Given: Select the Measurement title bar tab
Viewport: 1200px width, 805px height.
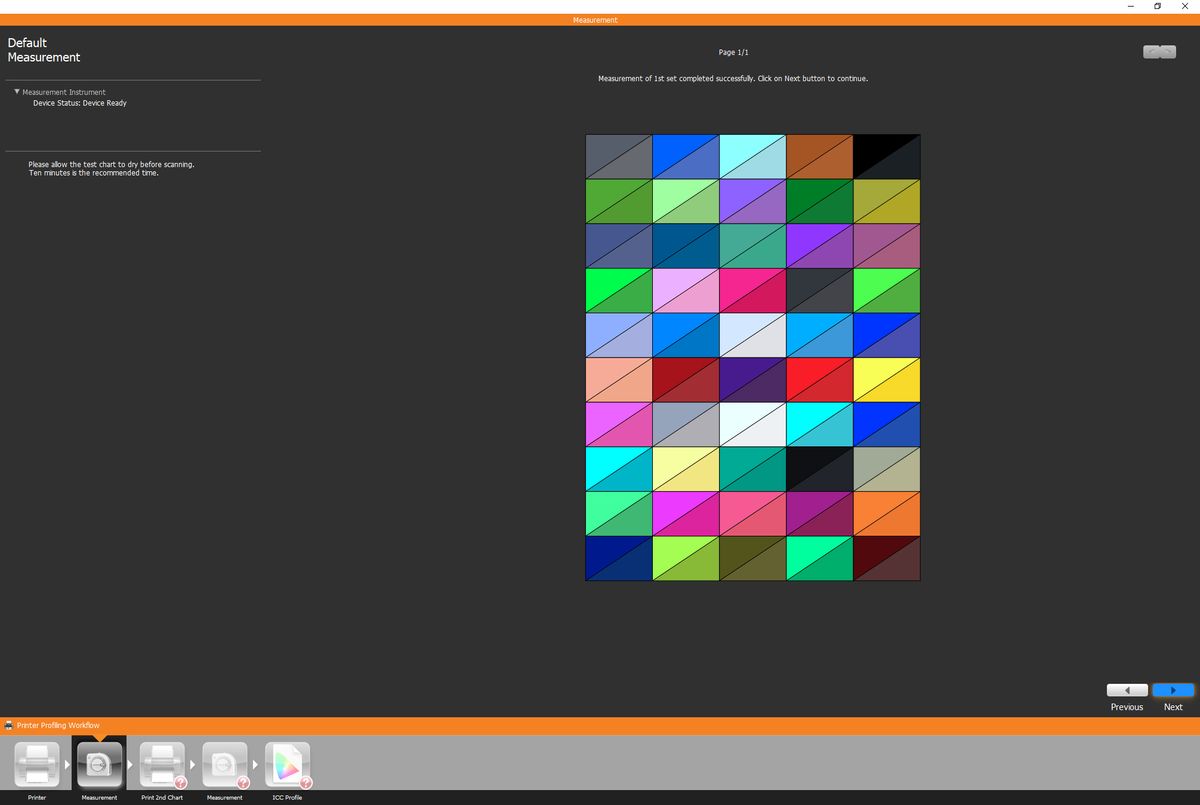Looking at the screenshot, I should pos(594,20).
